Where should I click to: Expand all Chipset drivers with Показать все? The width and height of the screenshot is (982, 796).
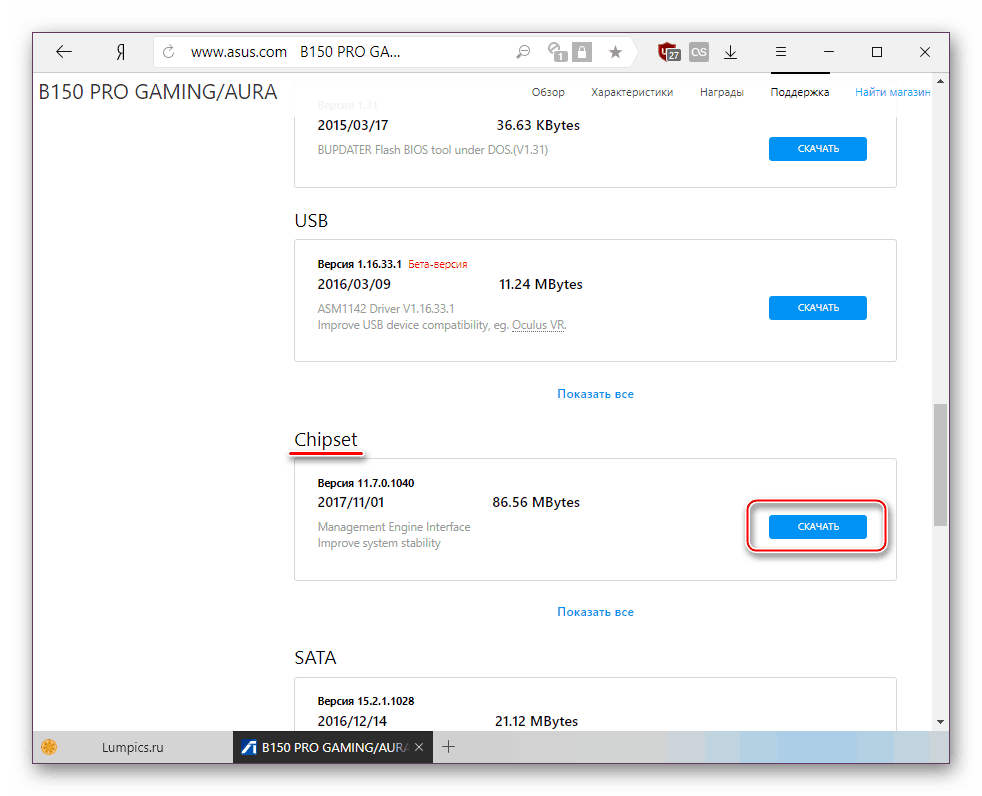[x=595, y=612]
